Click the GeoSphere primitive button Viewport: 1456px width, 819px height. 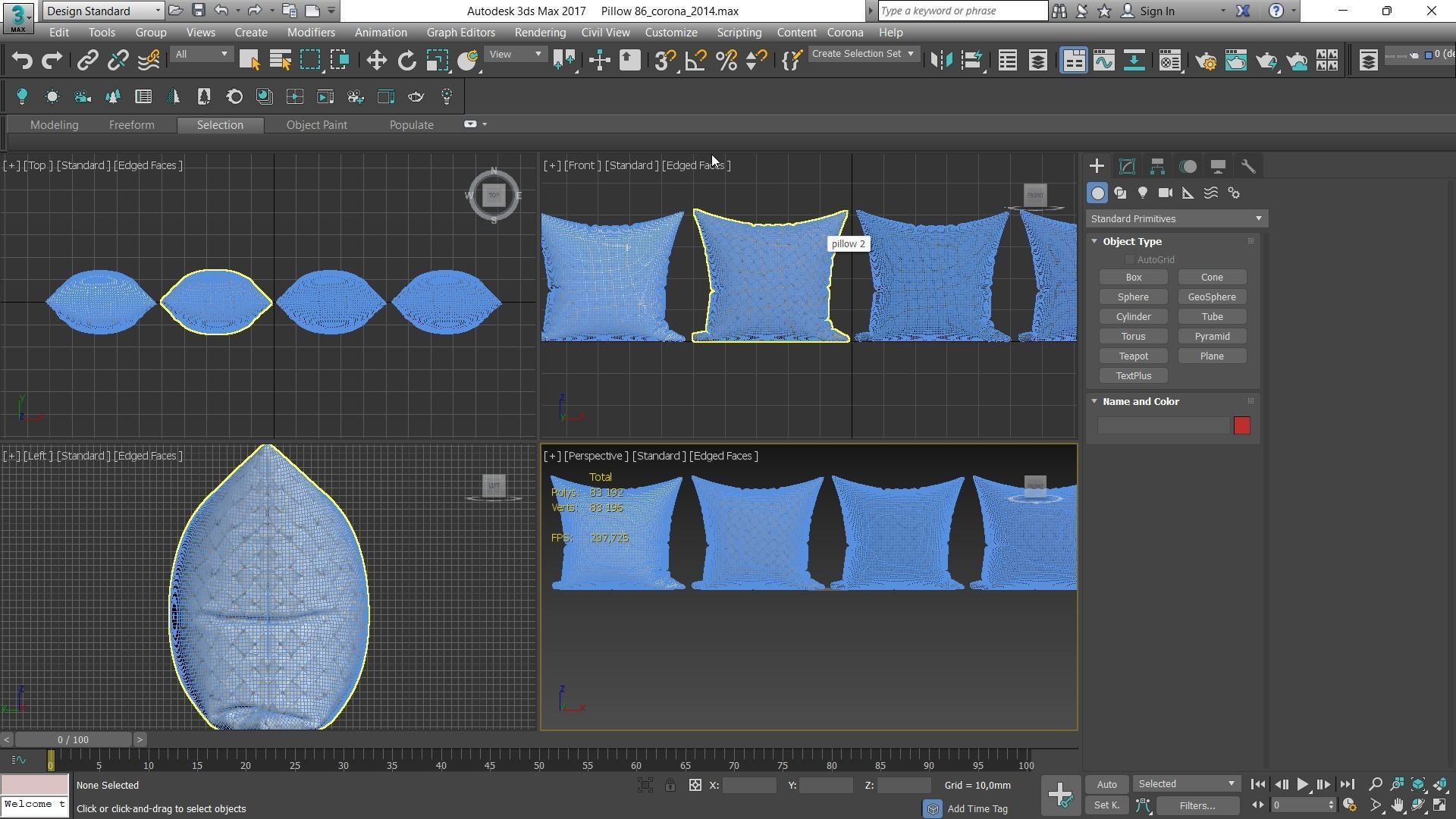1212,297
